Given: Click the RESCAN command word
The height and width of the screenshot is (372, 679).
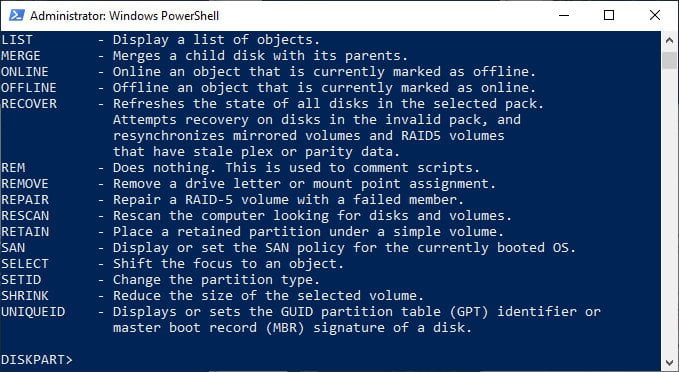Looking at the screenshot, I should (25, 215).
